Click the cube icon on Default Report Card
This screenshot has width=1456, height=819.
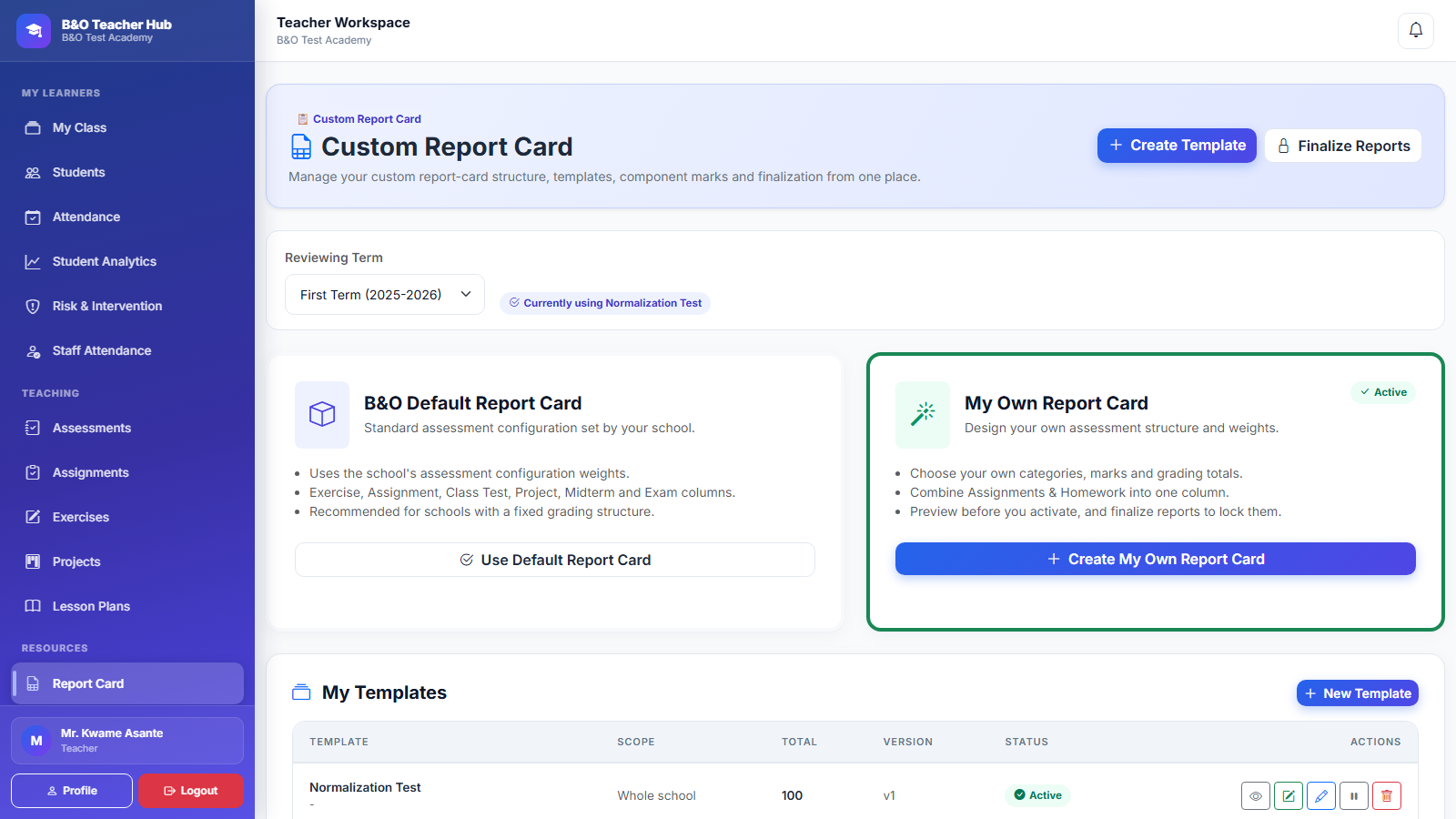pyautogui.click(x=322, y=414)
